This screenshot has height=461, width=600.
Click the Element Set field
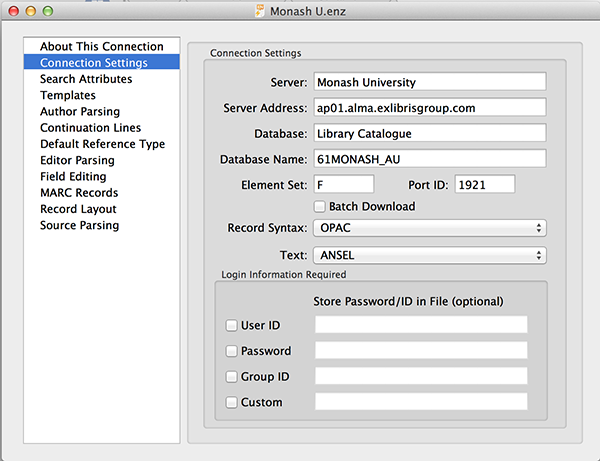coord(344,184)
